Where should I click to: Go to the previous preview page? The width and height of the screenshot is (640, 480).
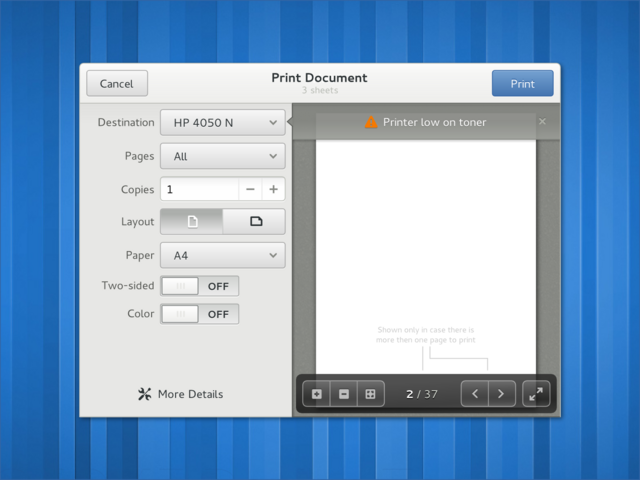[x=475, y=394]
